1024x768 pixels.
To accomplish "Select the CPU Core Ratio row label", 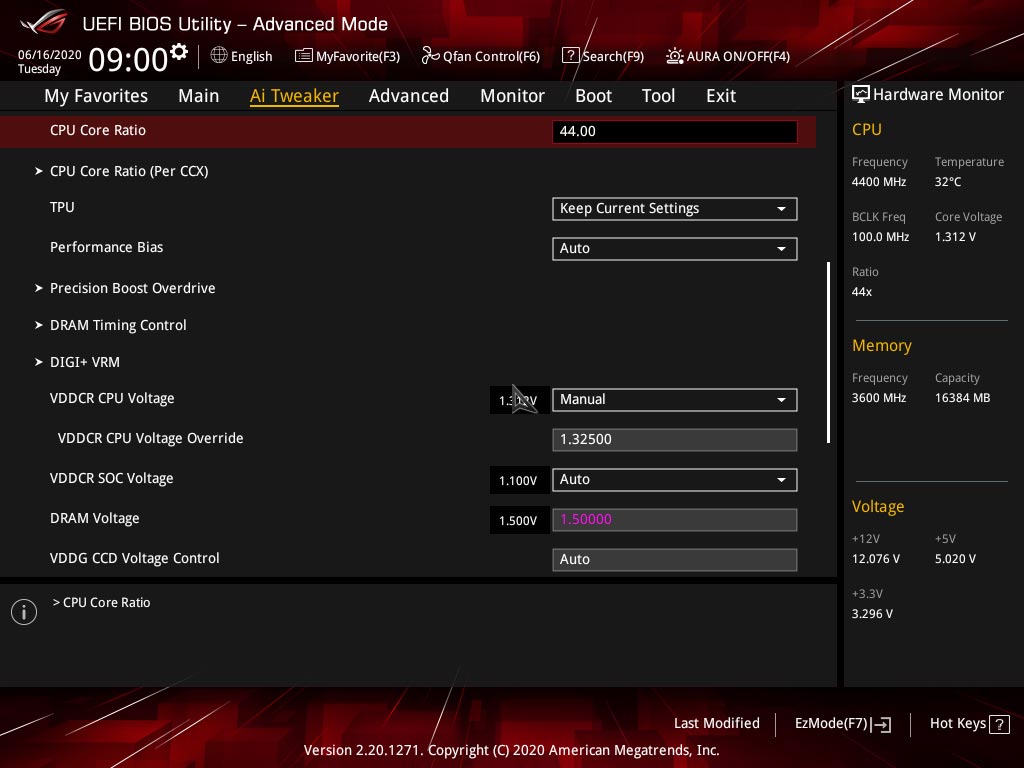I will click(98, 130).
